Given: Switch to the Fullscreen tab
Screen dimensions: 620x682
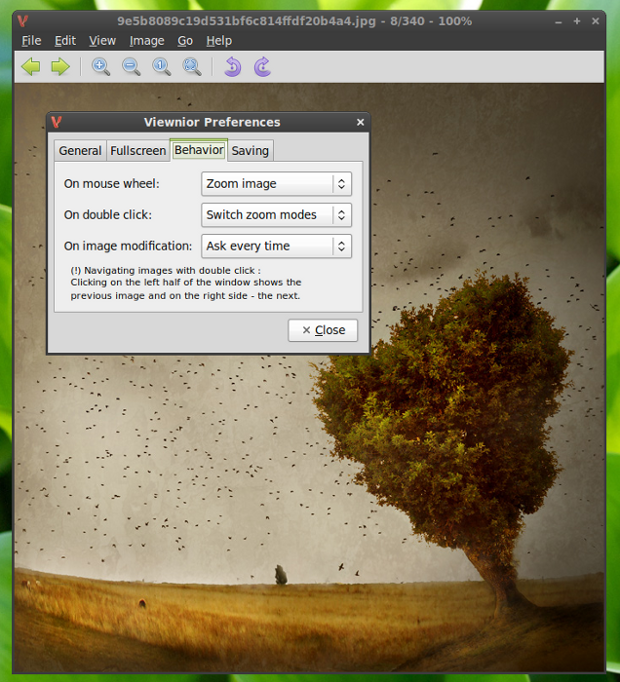Looking at the screenshot, I should 138,151.
